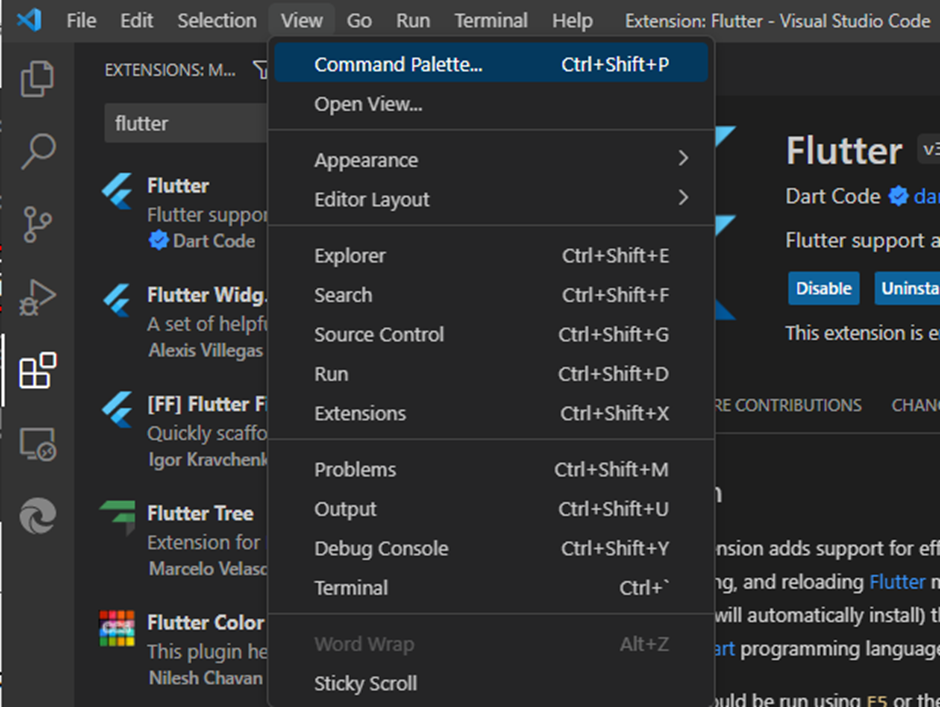Disable the Flutter extension

(x=823, y=288)
